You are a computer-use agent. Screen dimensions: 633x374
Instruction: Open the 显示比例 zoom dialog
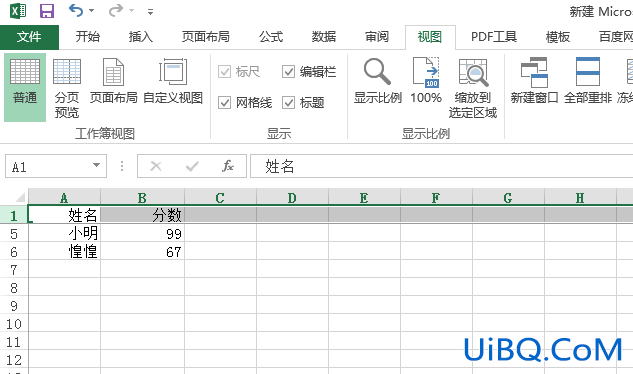[x=377, y=81]
